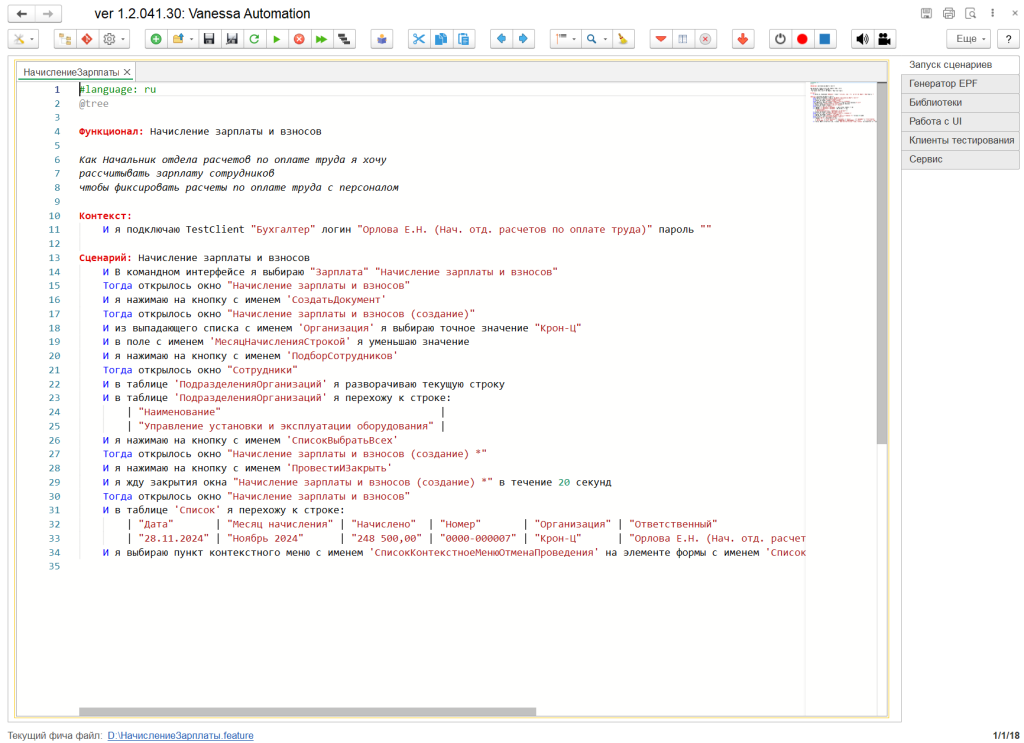This screenshot has height=743, width=1024.
Task: Toggle the sound speaker icon
Action: point(861,39)
